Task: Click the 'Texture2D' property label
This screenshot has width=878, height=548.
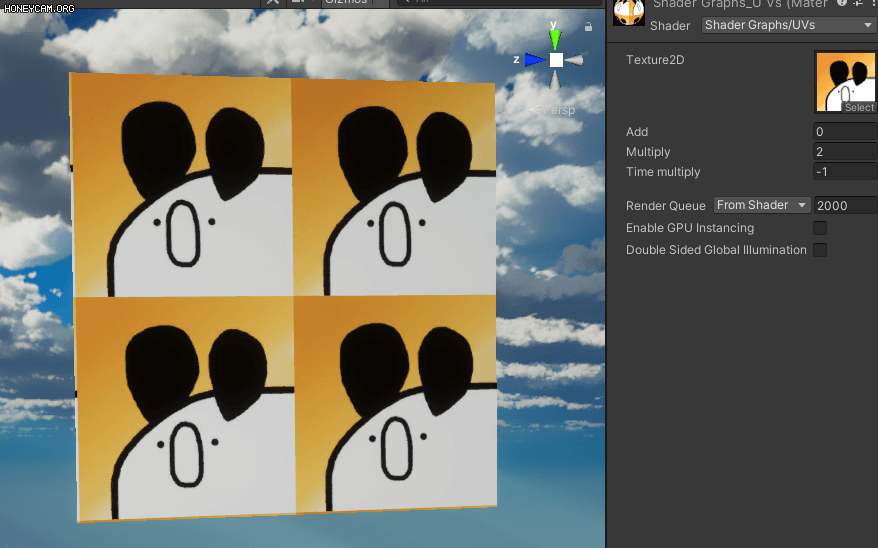Action: pos(655,60)
